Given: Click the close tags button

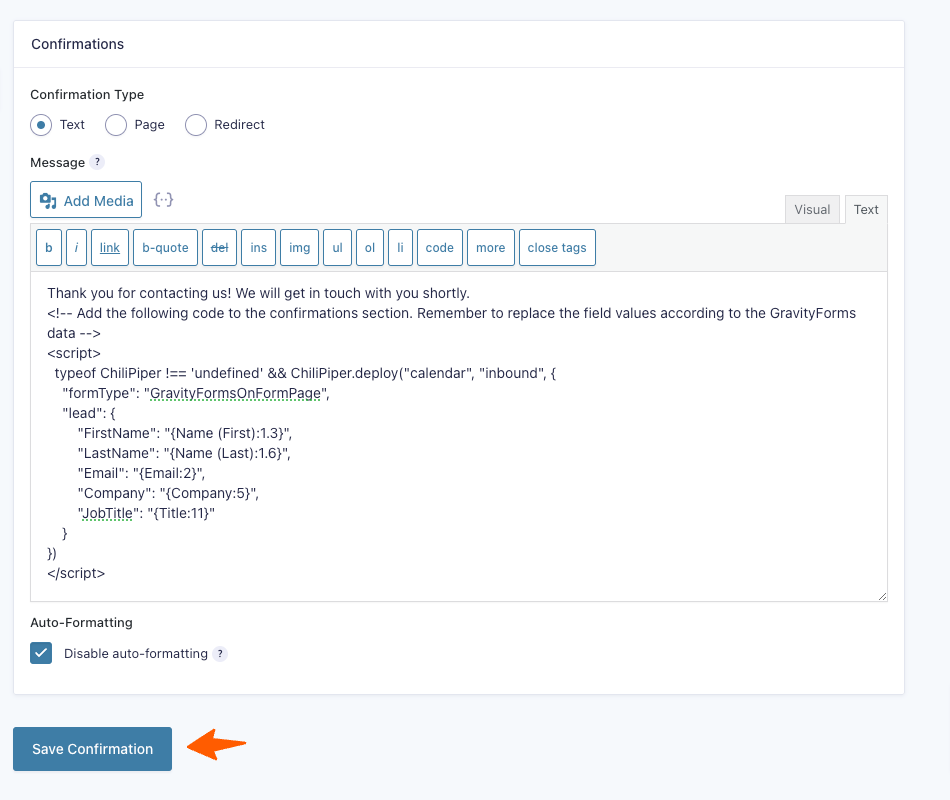Looking at the screenshot, I should [x=557, y=247].
